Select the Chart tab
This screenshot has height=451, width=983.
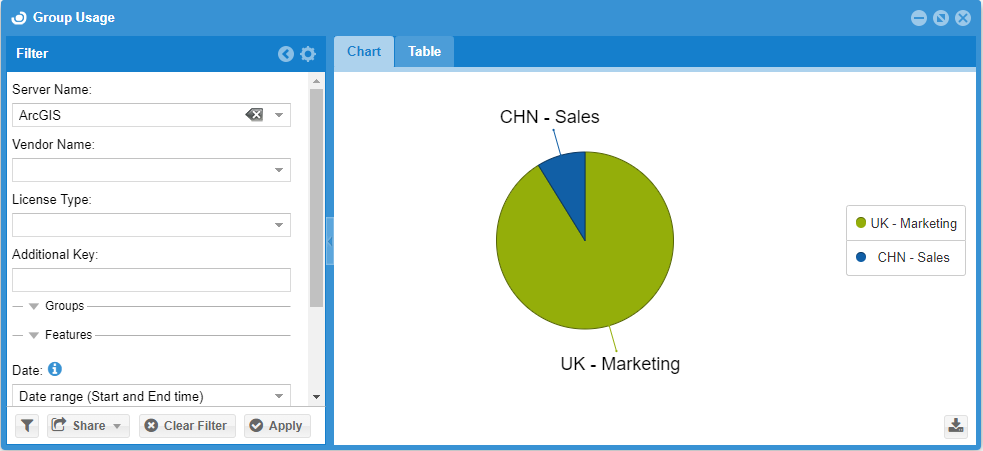tap(364, 52)
